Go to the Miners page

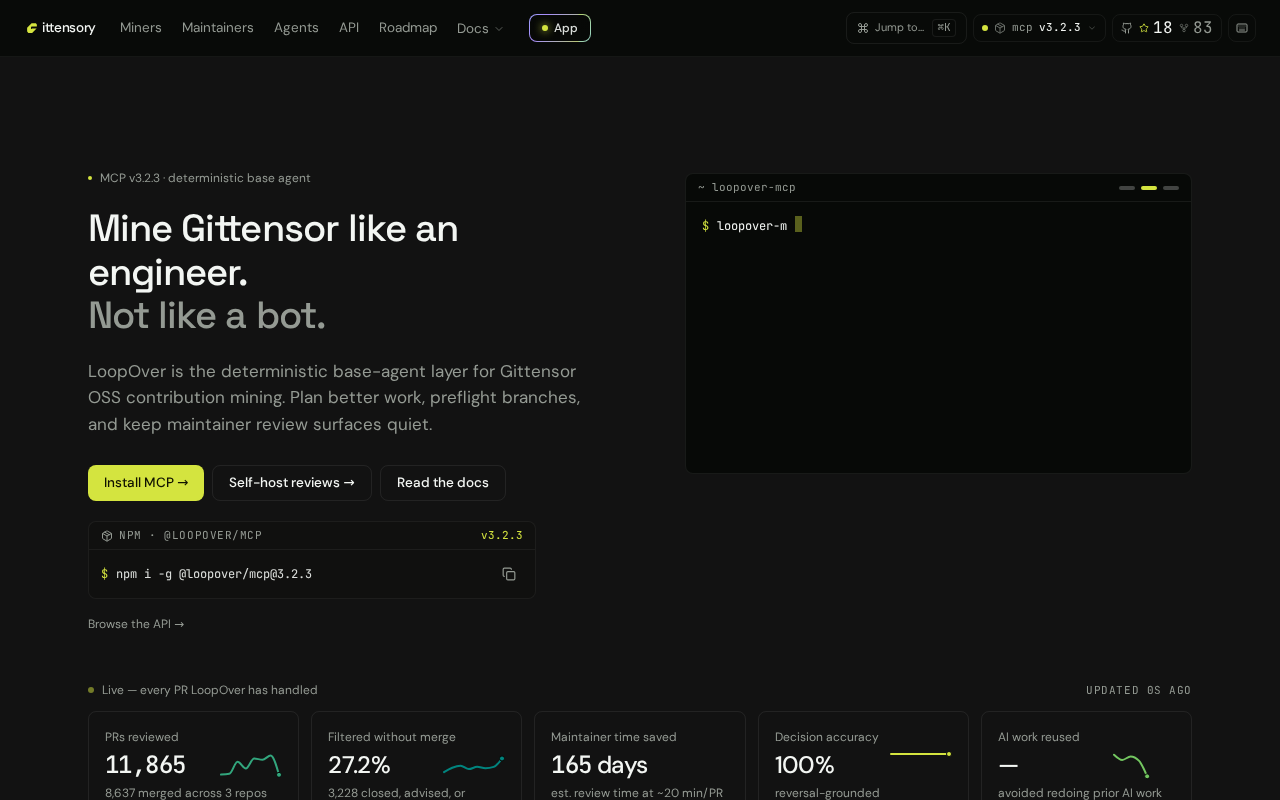coord(141,28)
